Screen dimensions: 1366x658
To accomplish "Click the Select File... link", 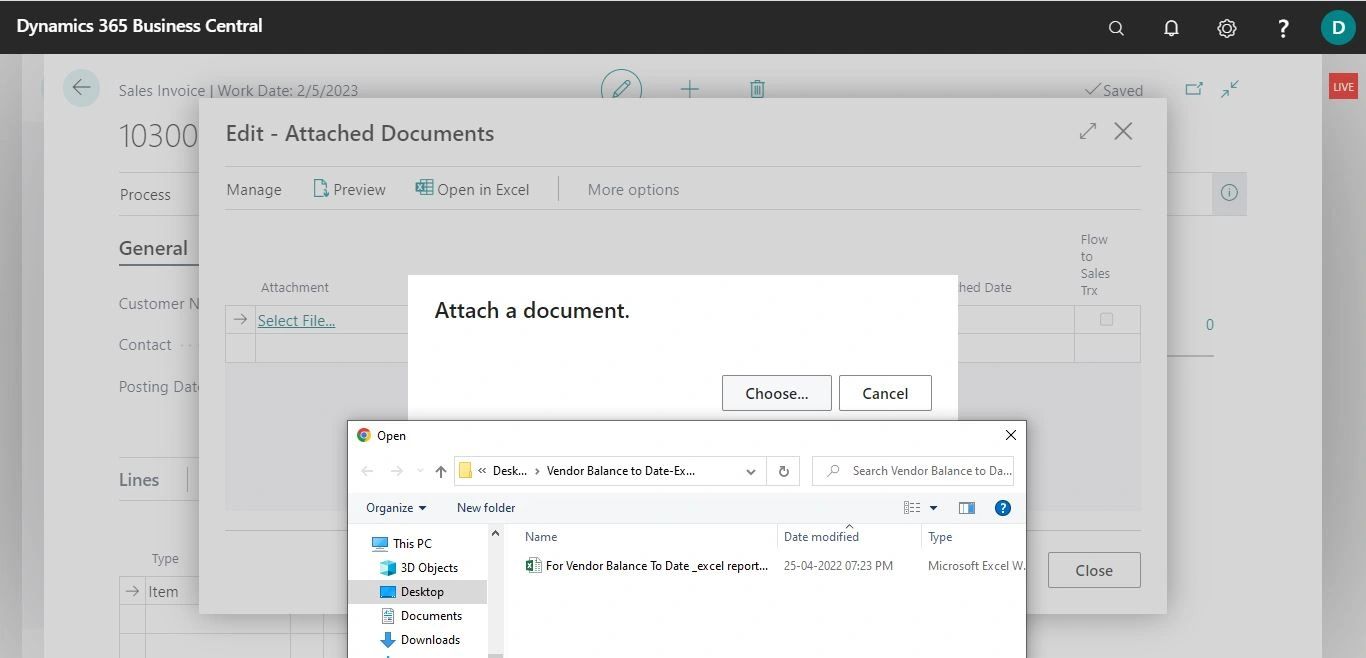I will point(296,320).
